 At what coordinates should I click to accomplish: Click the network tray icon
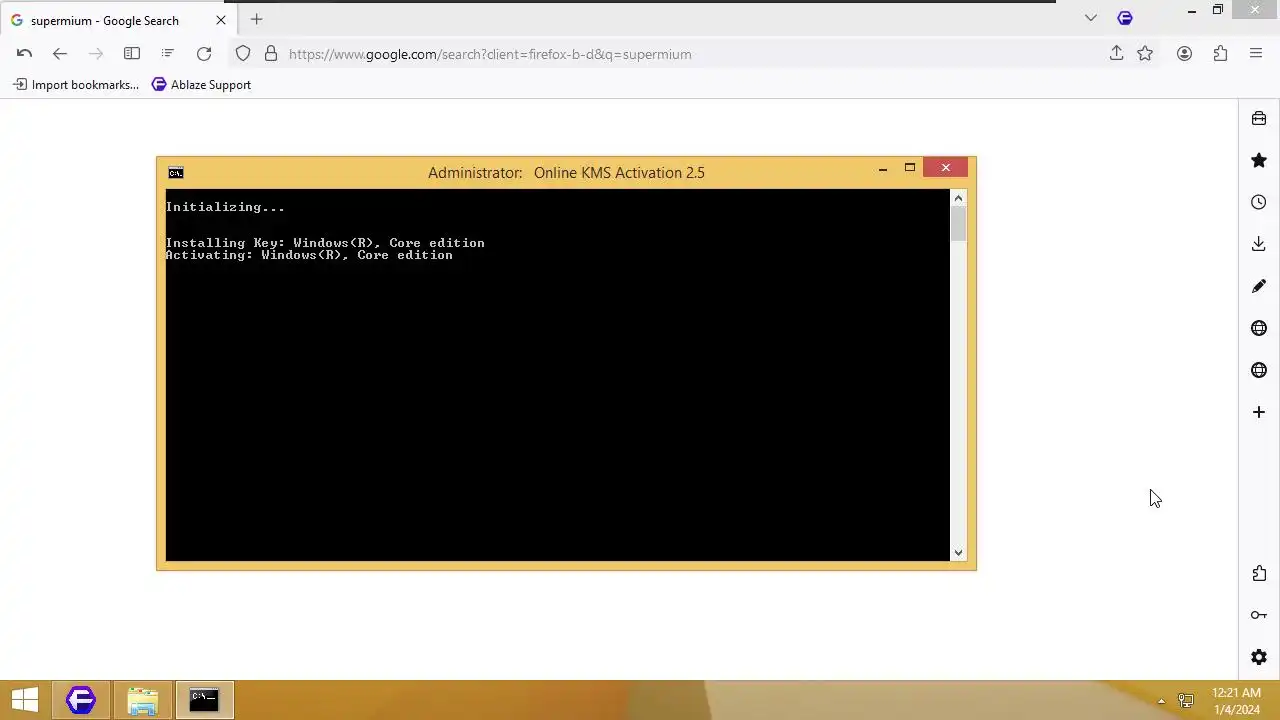pyautogui.click(x=1186, y=700)
